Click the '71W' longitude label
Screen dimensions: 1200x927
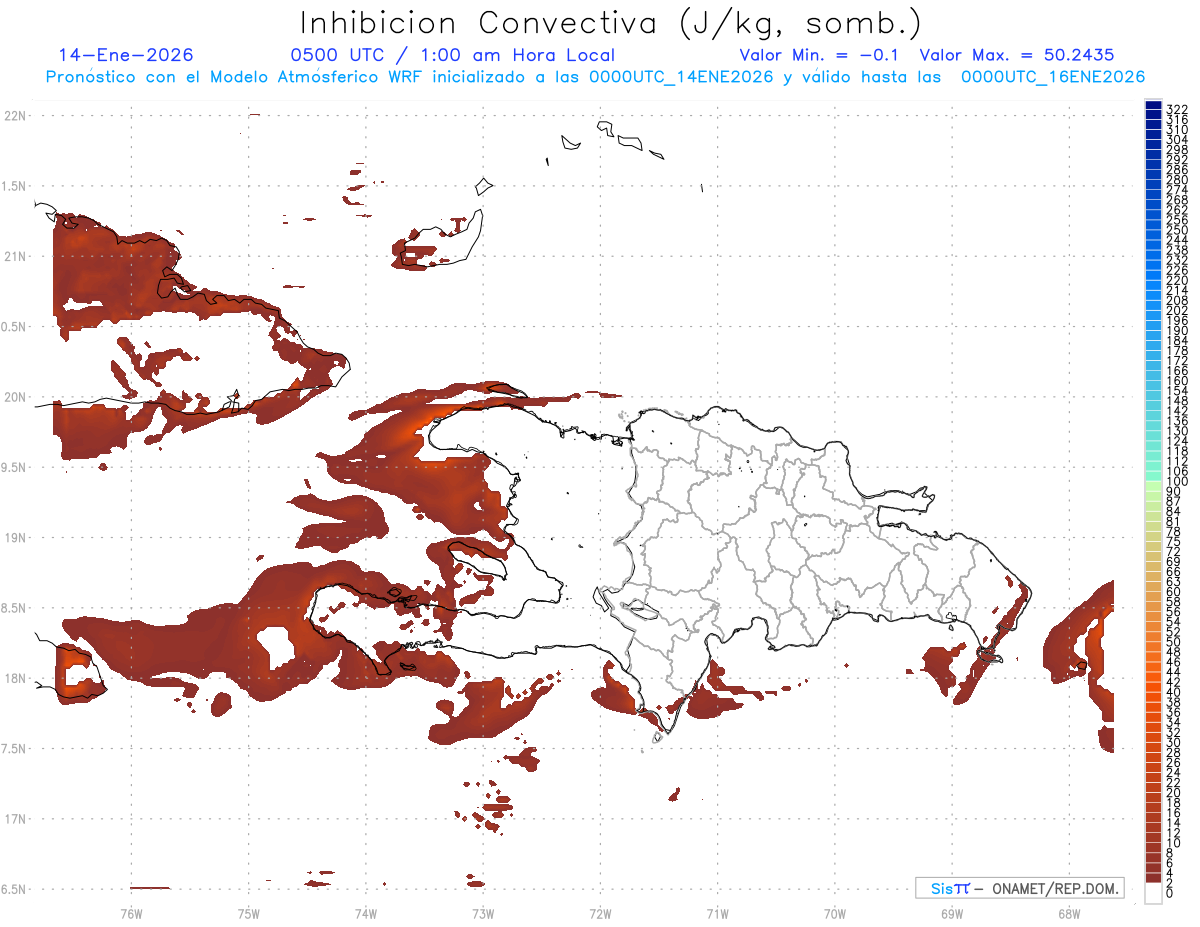click(x=717, y=913)
